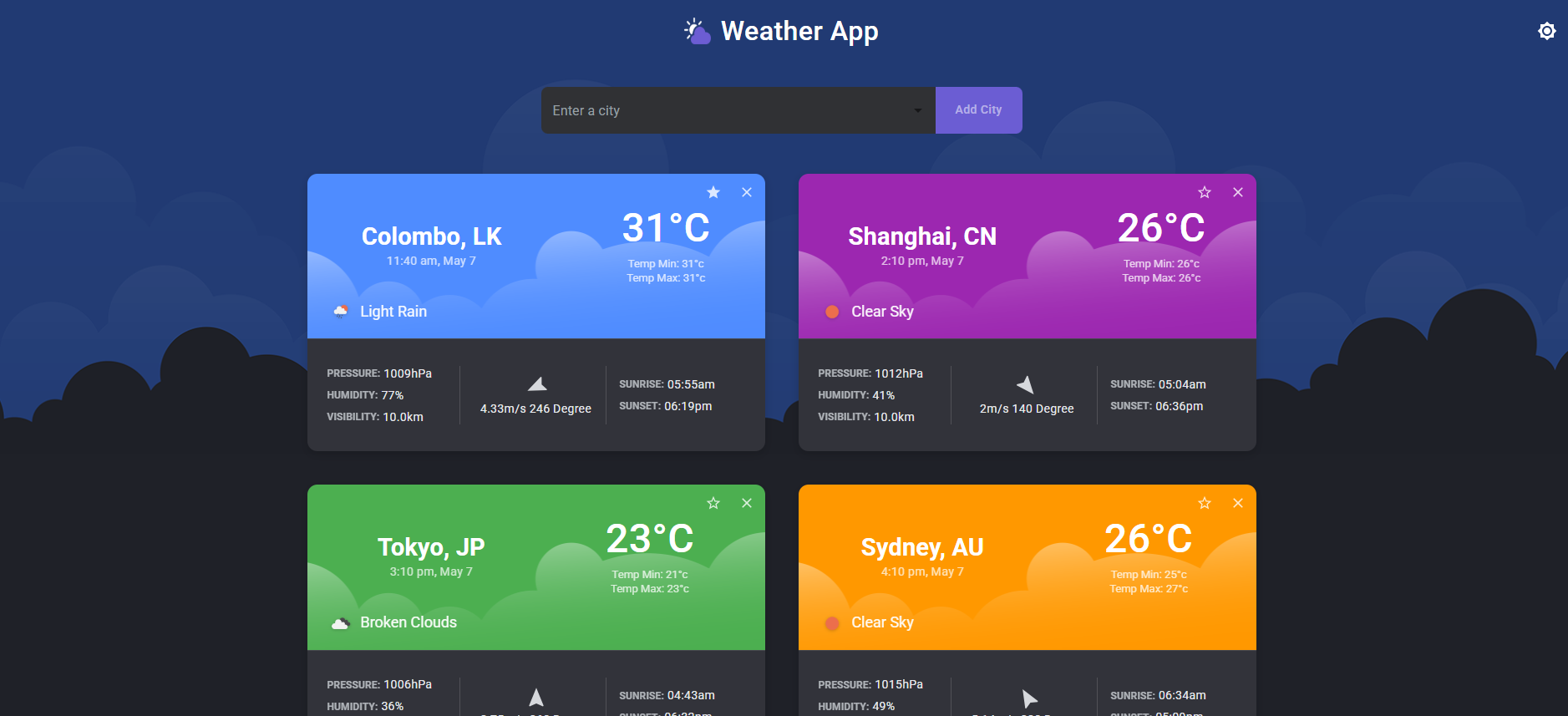Click Humidity: 49% value
The height and width of the screenshot is (716, 1568).
tap(856, 706)
